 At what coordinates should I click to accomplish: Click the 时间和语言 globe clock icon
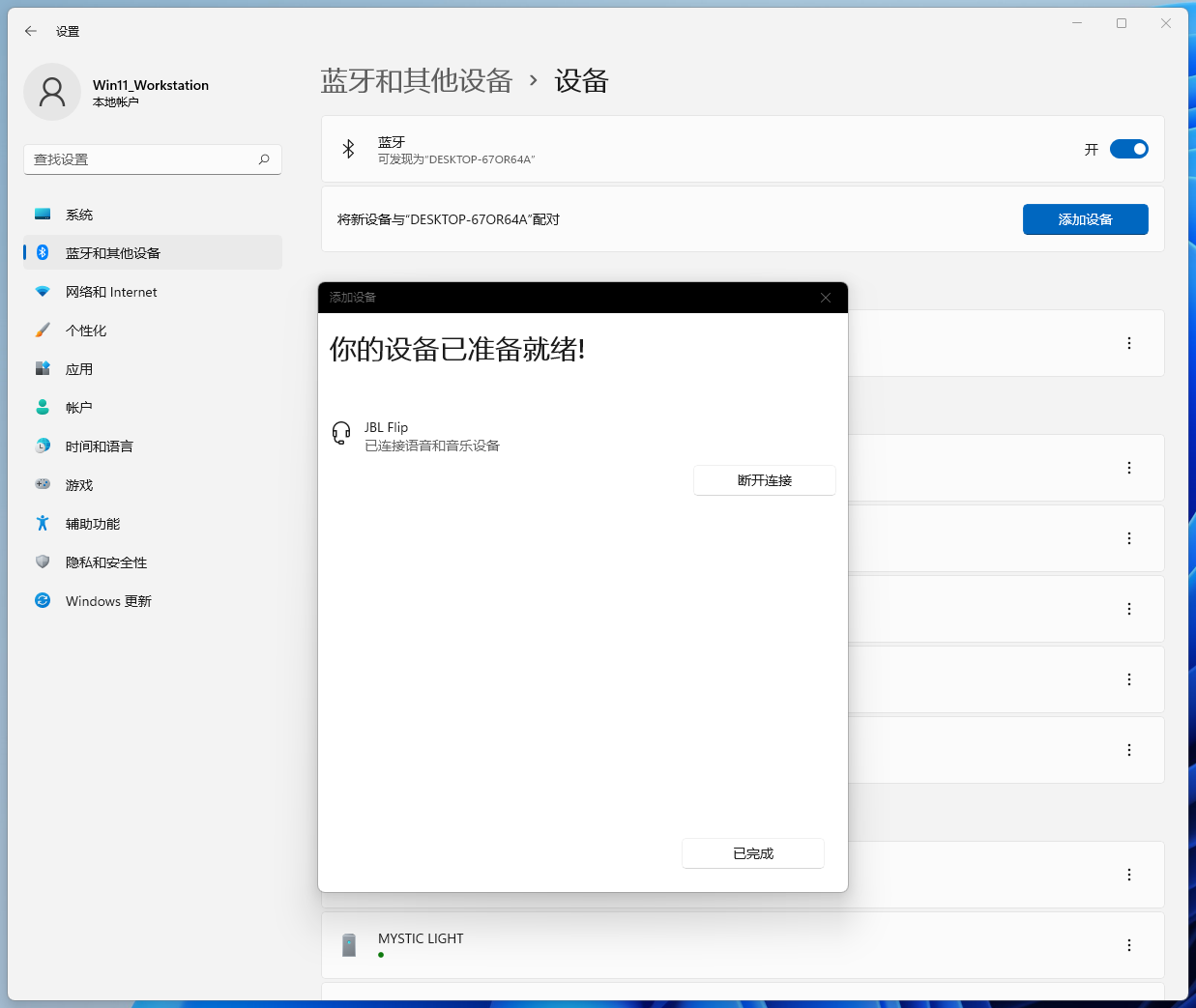[43, 446]
